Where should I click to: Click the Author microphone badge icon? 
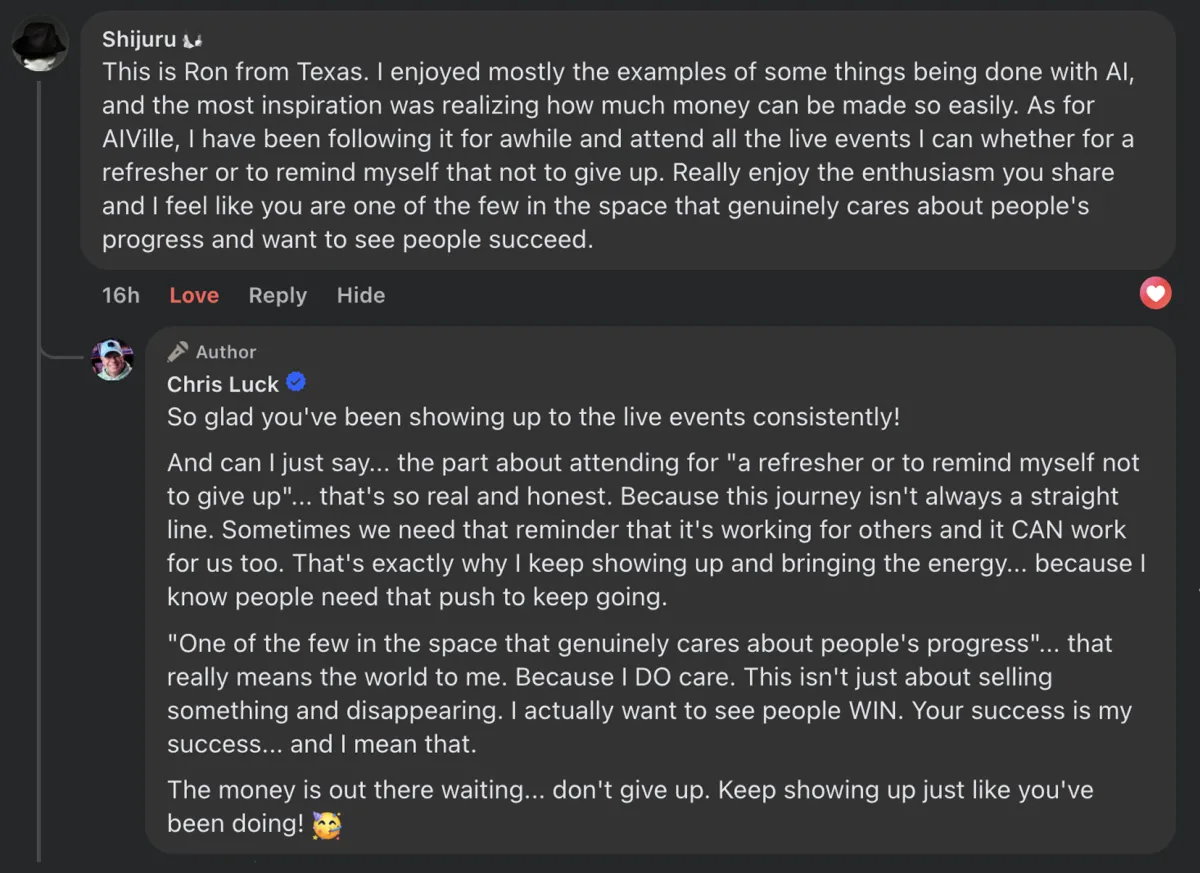point(178,351)
